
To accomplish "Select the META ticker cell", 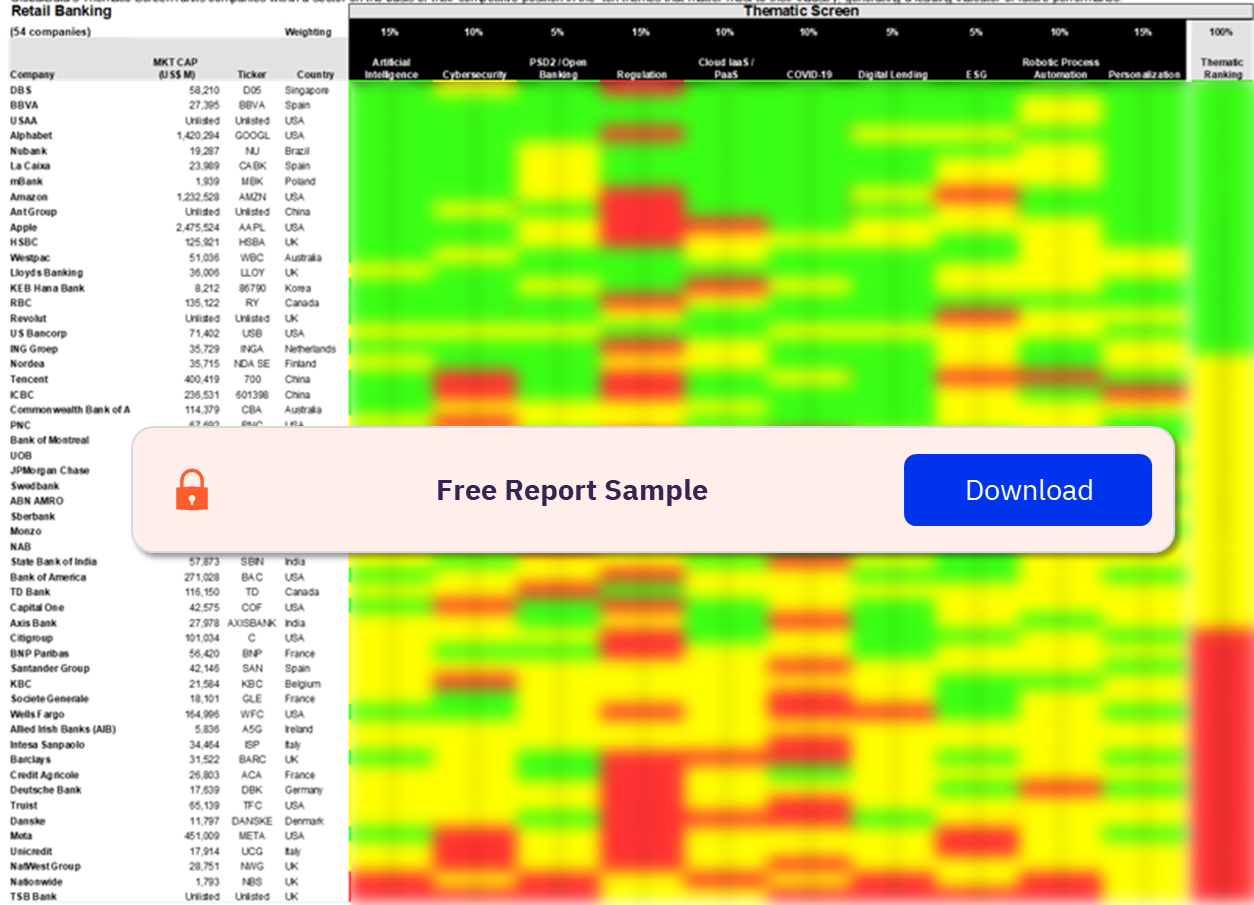I will 252,836.
